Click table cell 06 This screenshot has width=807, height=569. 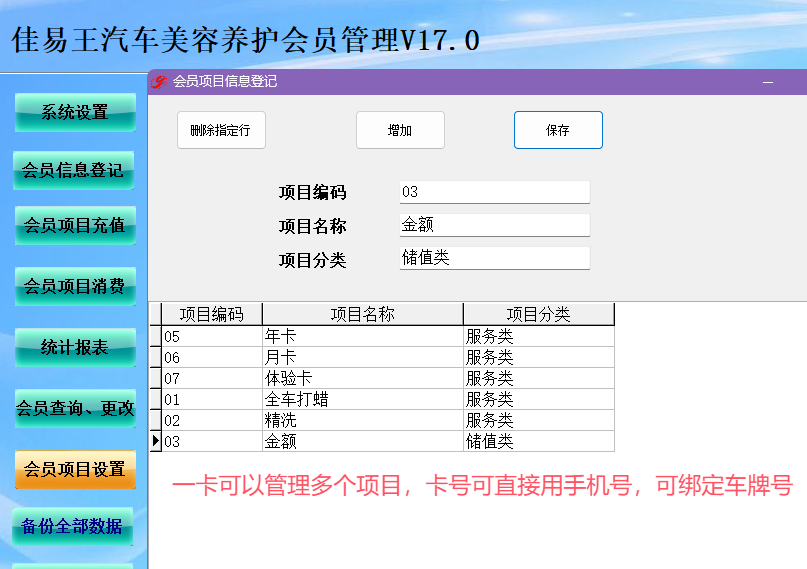tap(212, 358)
